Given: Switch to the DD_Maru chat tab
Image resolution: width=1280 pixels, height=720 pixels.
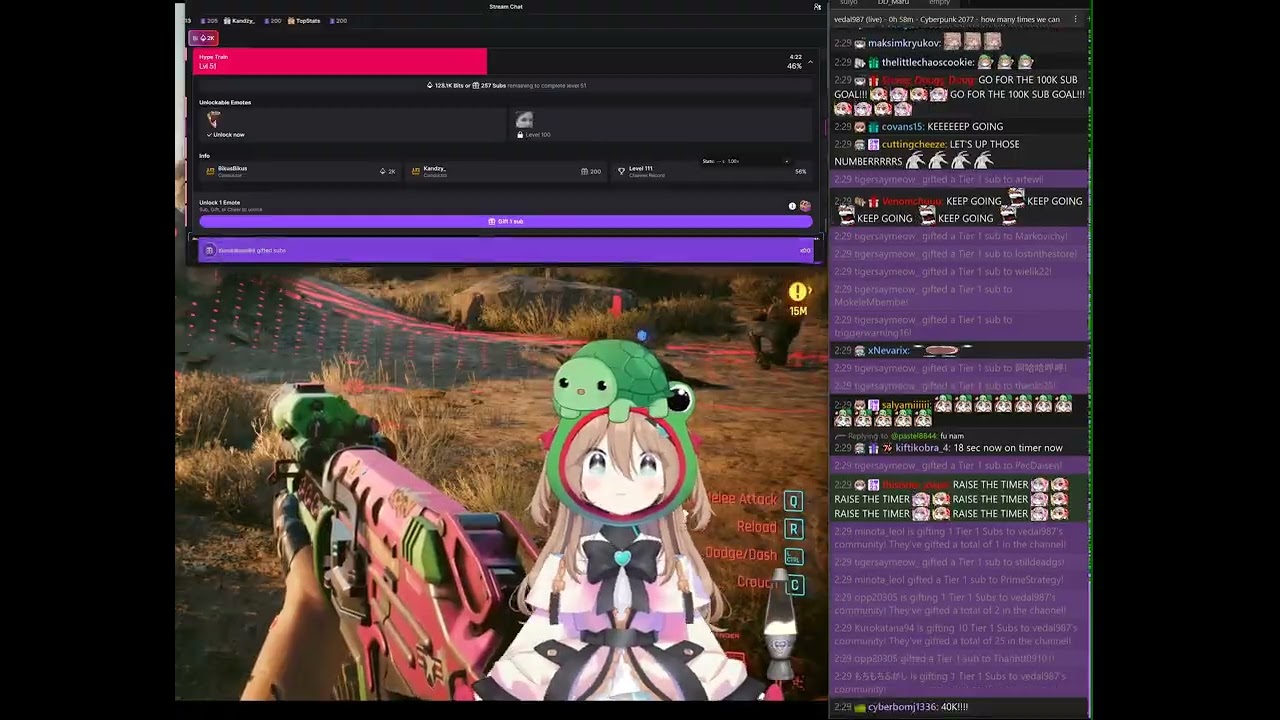Looking at the screenshot, I should (893, 3).
